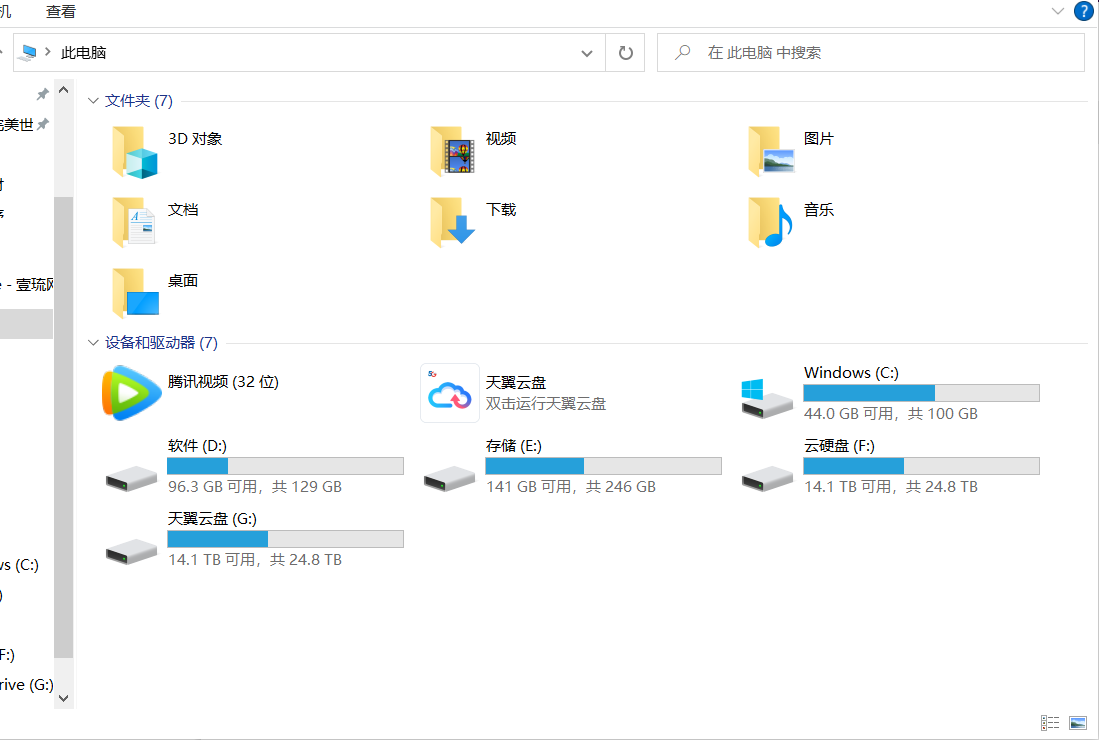This screenshot has width=1099, height=740.
Task: Click the 云硬盘 (F:) drive name
Action: [839, 446]
